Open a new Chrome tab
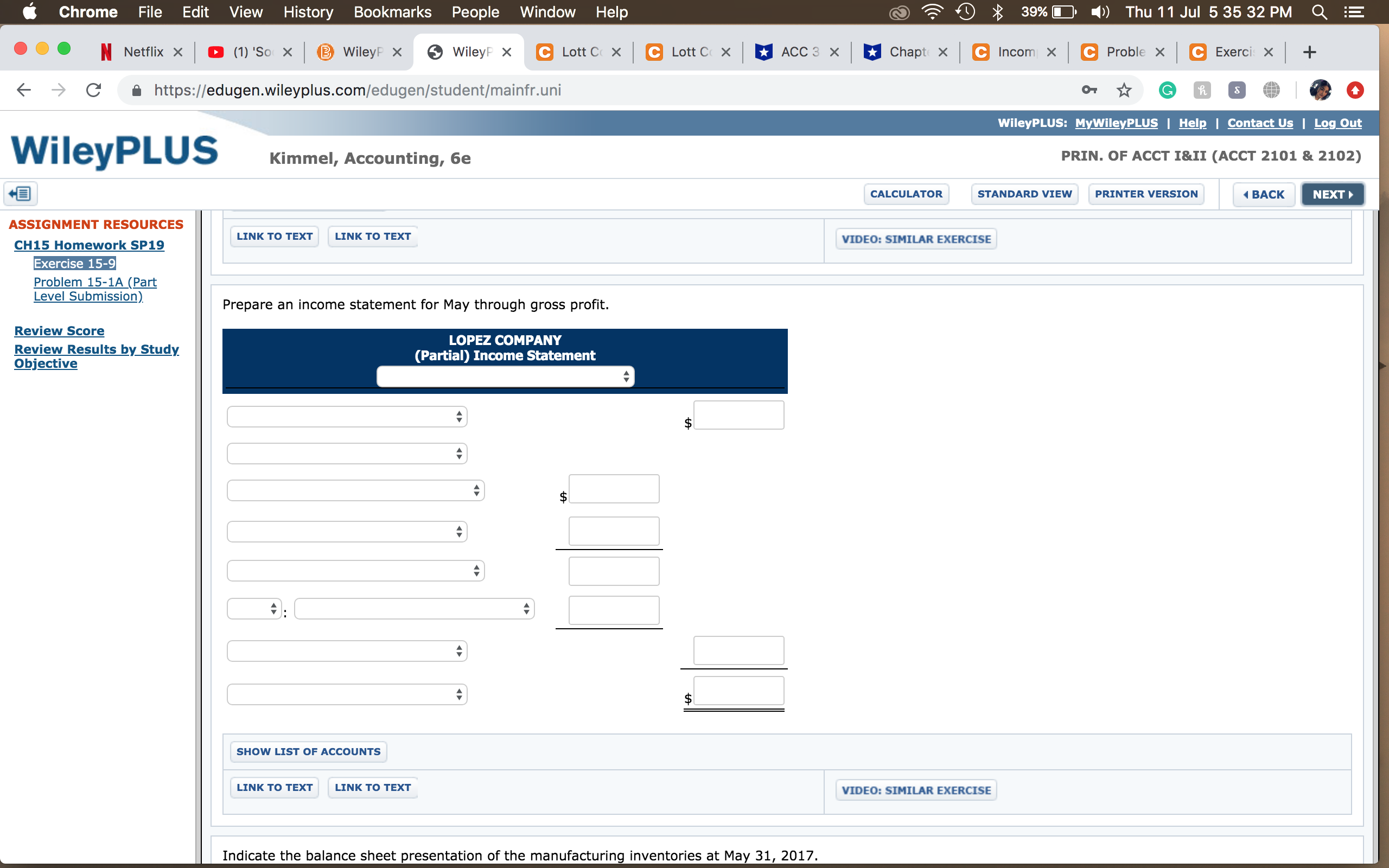 point(1309,52)
